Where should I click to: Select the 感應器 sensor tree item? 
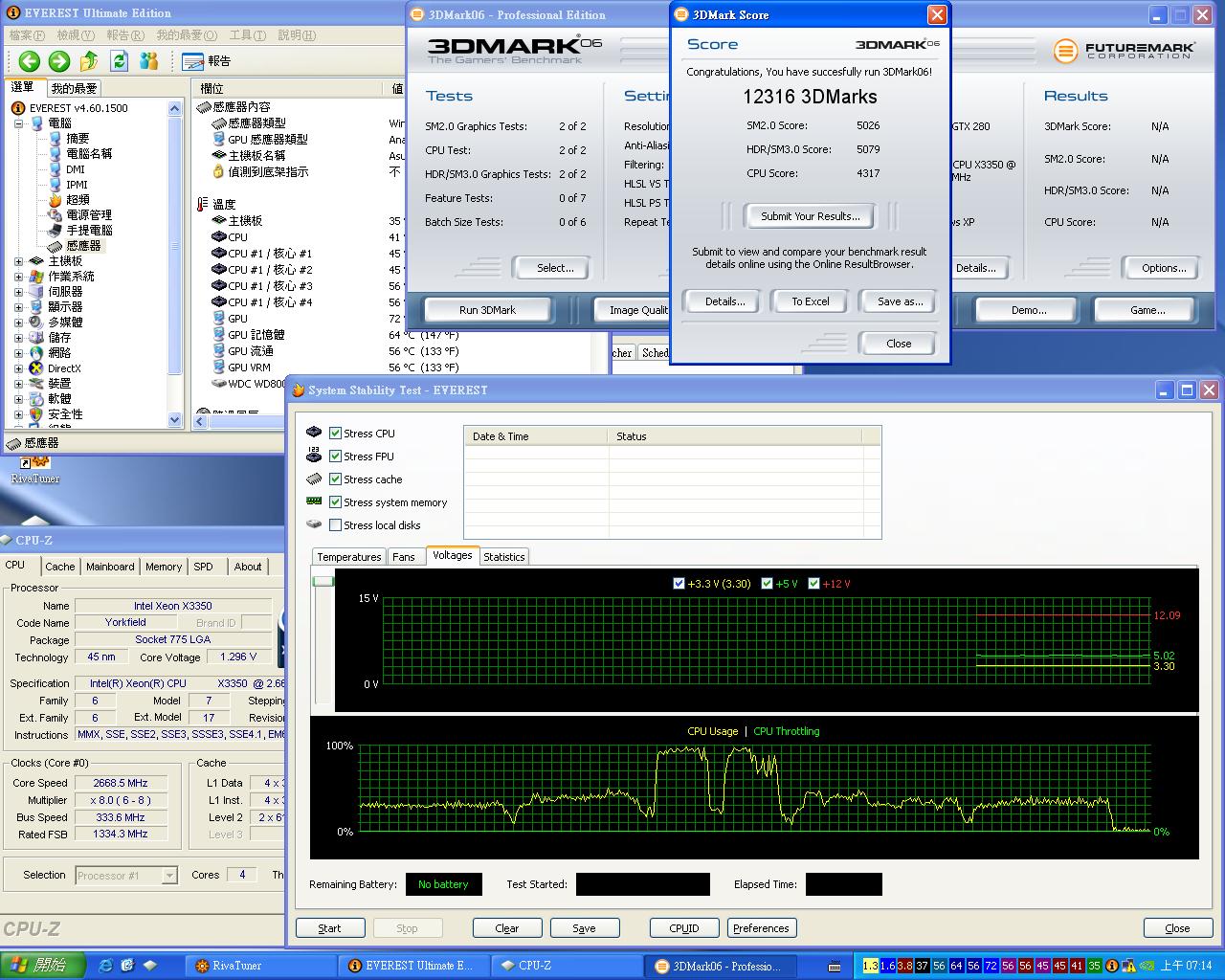tap(83, 246)
